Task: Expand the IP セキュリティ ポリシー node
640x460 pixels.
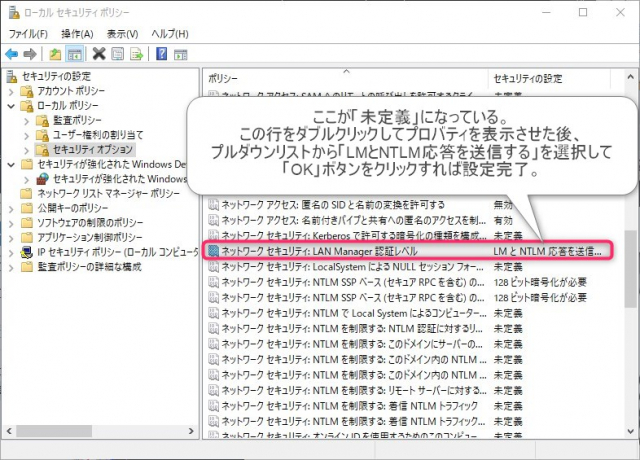Action: click(11, 253)
